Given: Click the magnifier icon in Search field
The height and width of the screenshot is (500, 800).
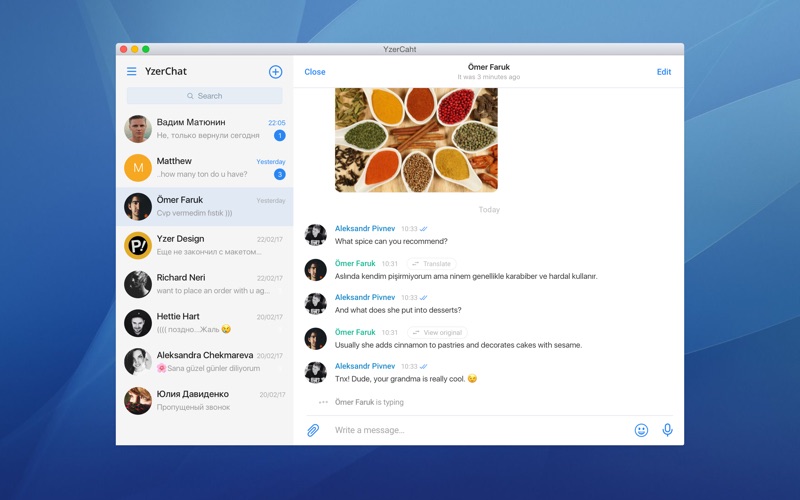Looking at the screenshot, I should [x=190, y=96].
